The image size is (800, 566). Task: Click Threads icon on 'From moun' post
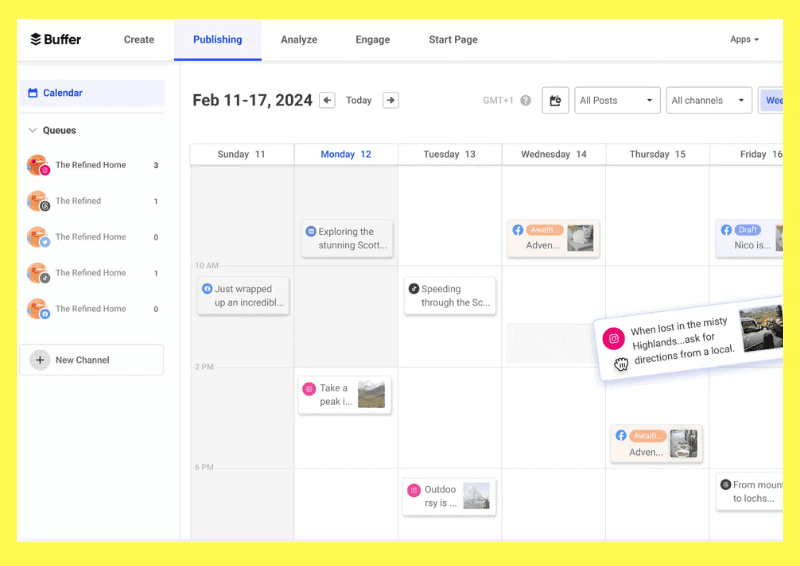(x=726, y=484)
